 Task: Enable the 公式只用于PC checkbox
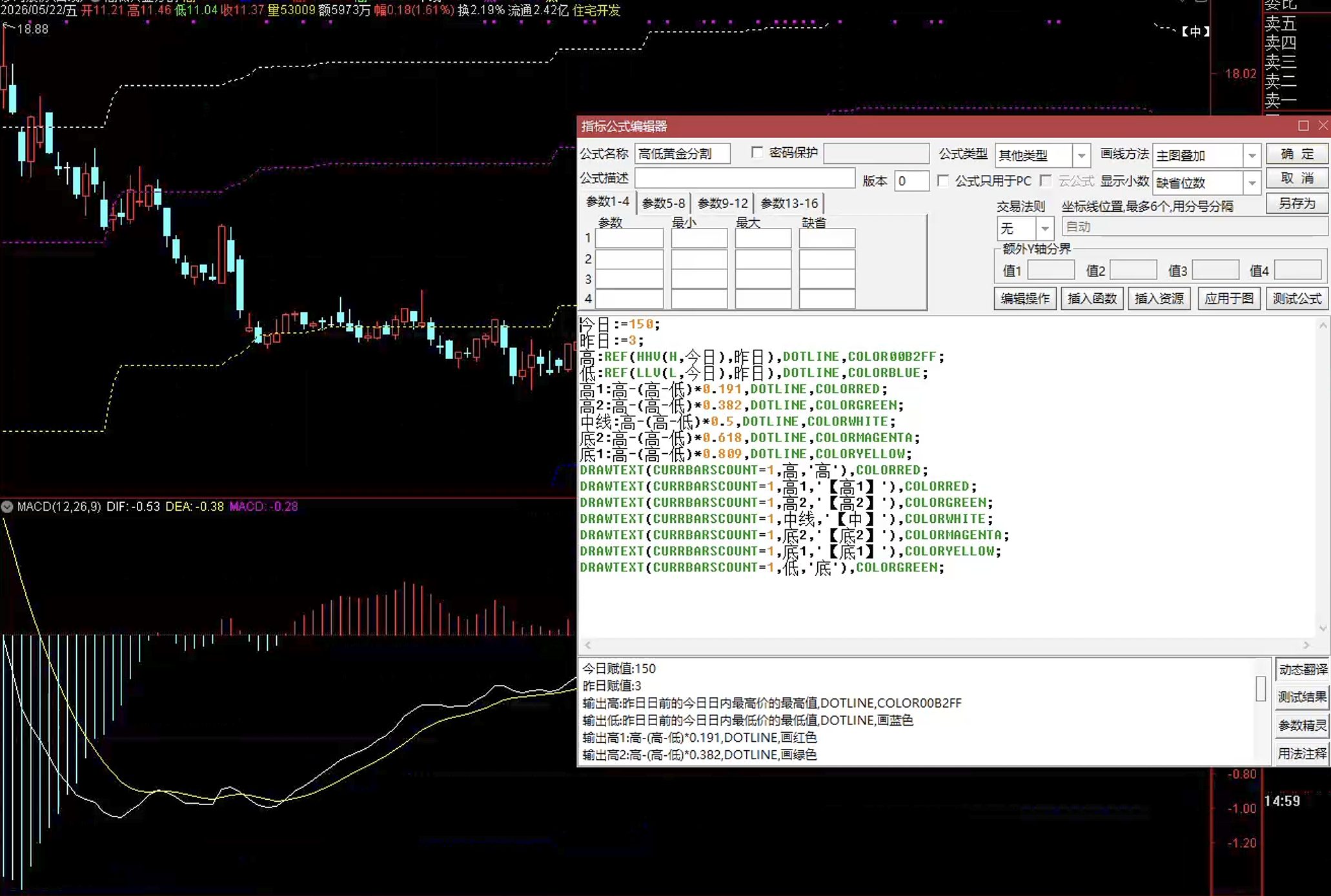(943, 181)
